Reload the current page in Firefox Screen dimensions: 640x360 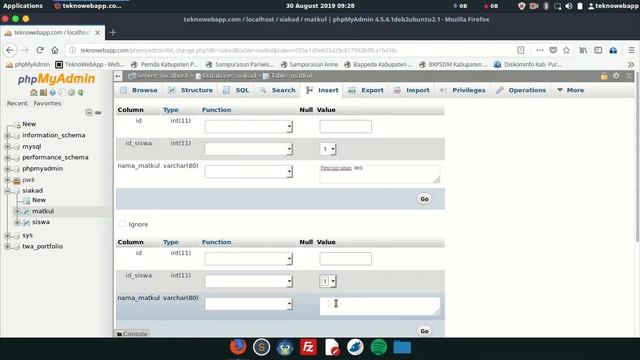pos(40,50)
